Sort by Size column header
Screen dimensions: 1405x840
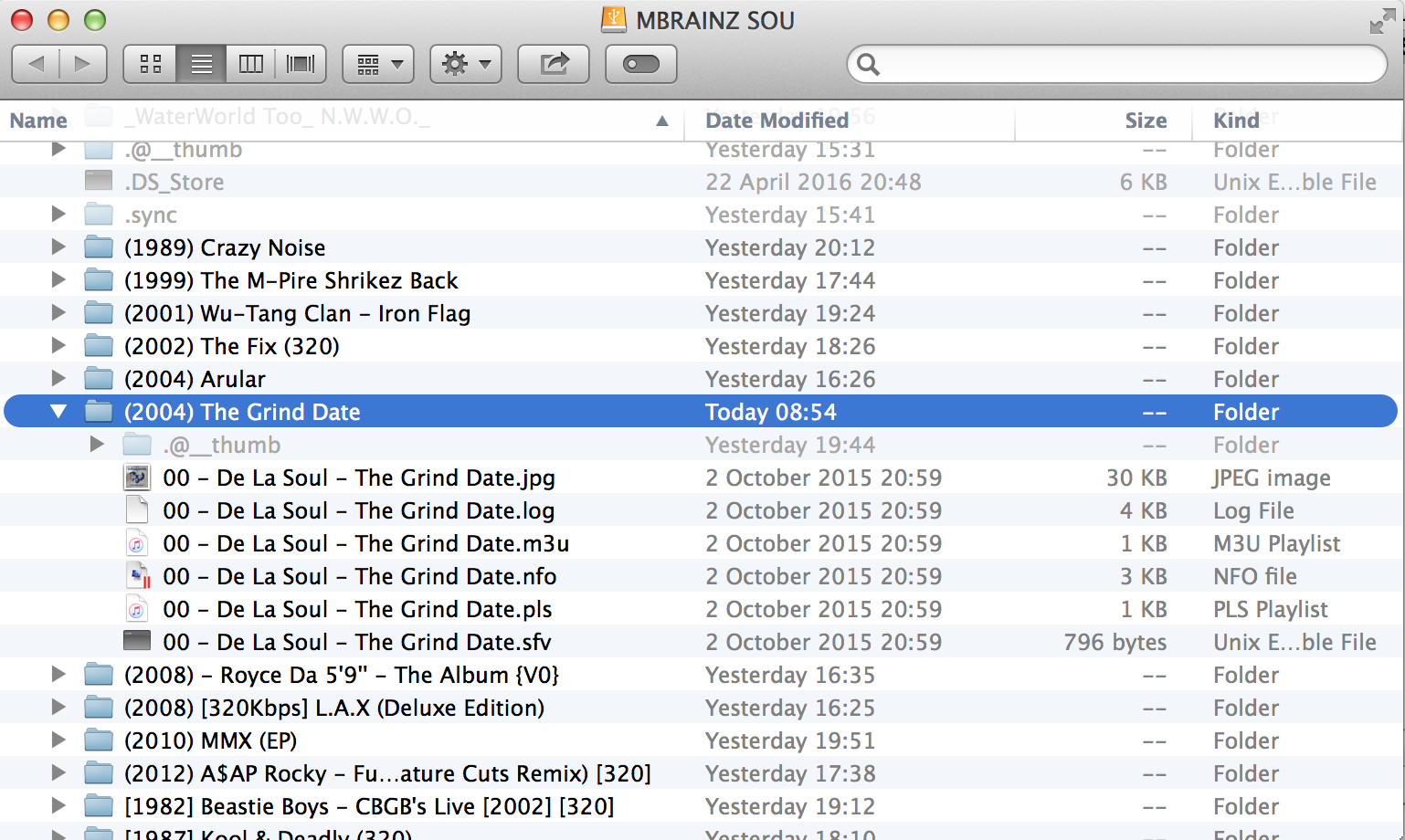[x=1145, y=121]
